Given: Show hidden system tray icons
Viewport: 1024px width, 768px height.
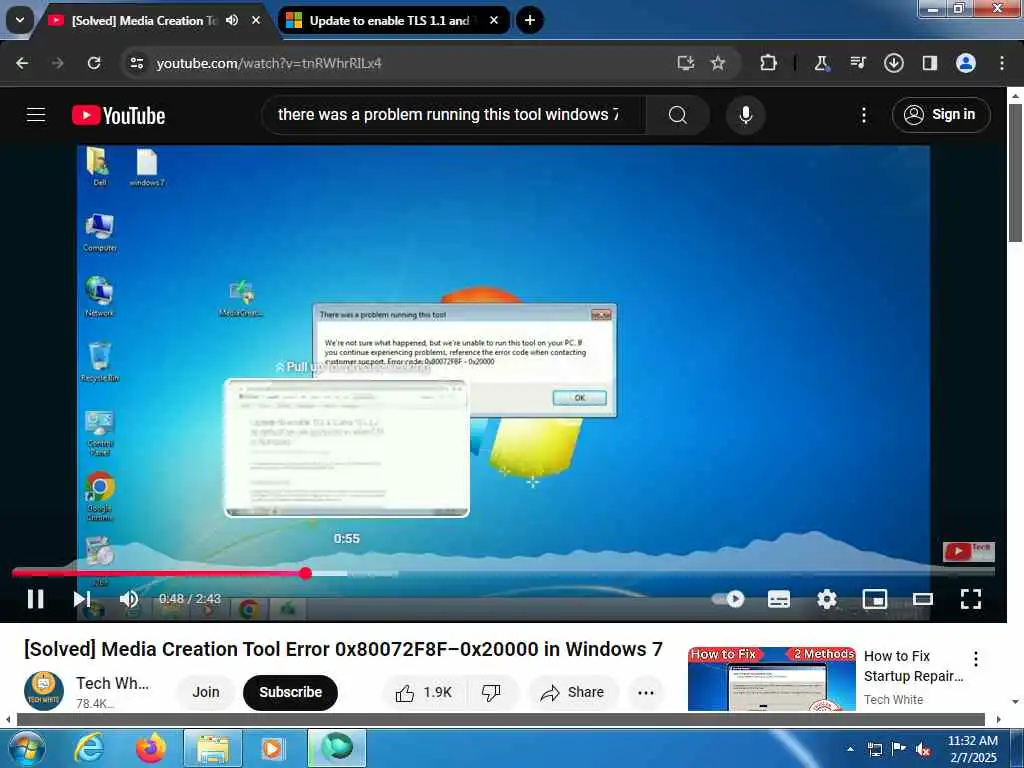Looking at the screenshot, I should coord(850,749).
